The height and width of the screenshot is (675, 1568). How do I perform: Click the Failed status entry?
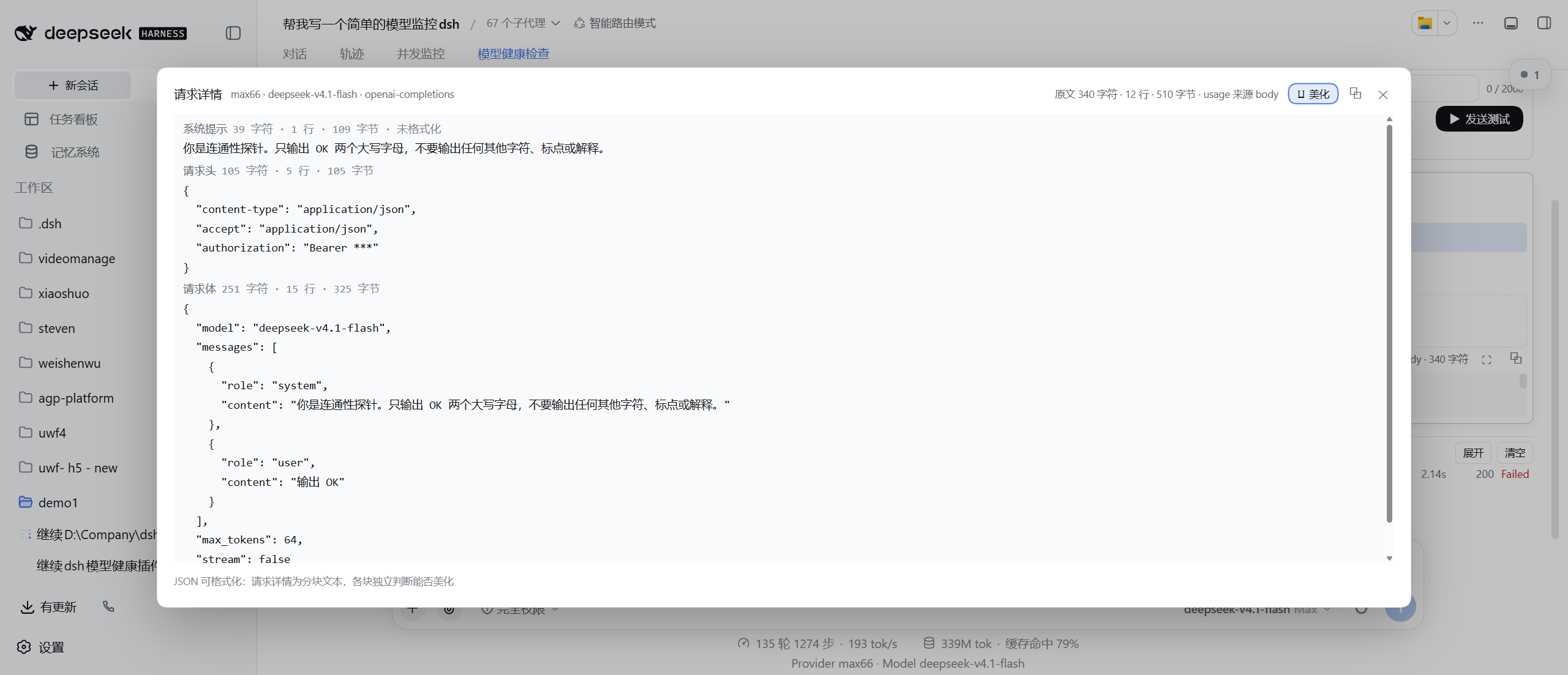point(1515,474)
